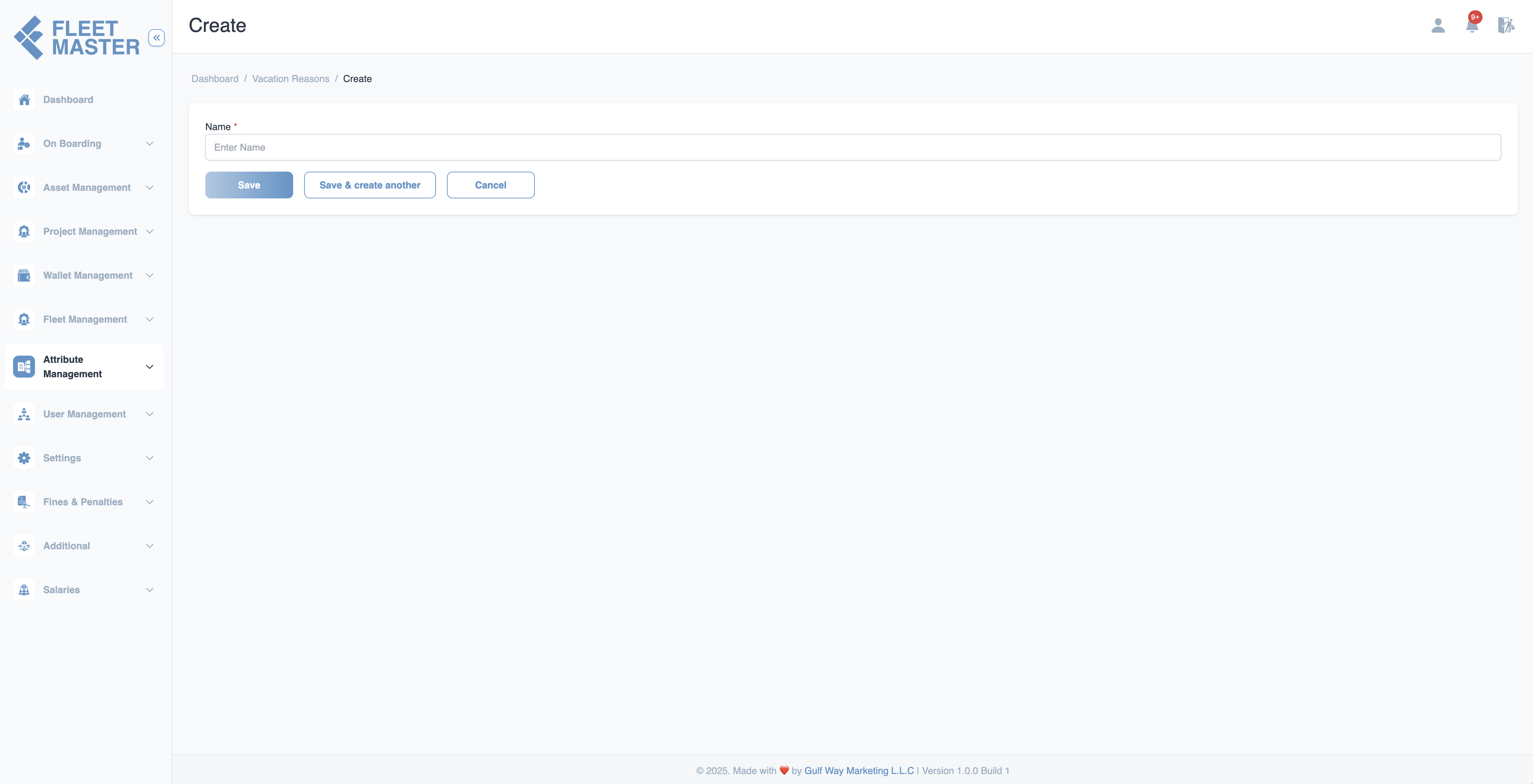
Task: Expand the Settings chevron
Action: click(x=149, y=458)
